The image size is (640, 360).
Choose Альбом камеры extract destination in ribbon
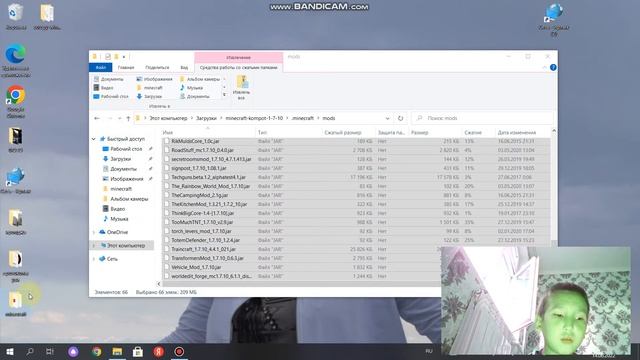[x=200, y=79]
